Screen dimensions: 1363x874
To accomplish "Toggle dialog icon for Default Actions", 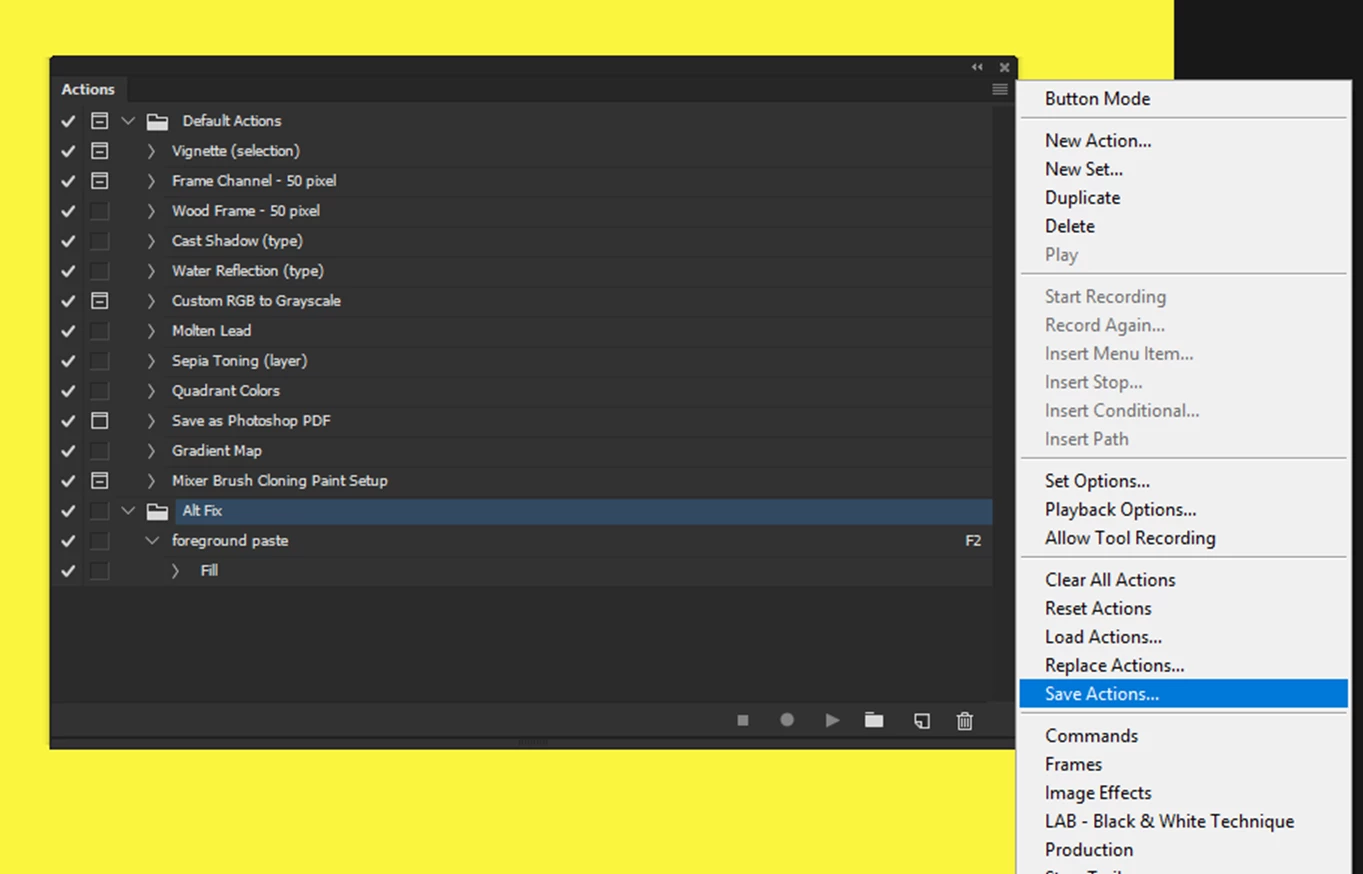I will point(99,121).
